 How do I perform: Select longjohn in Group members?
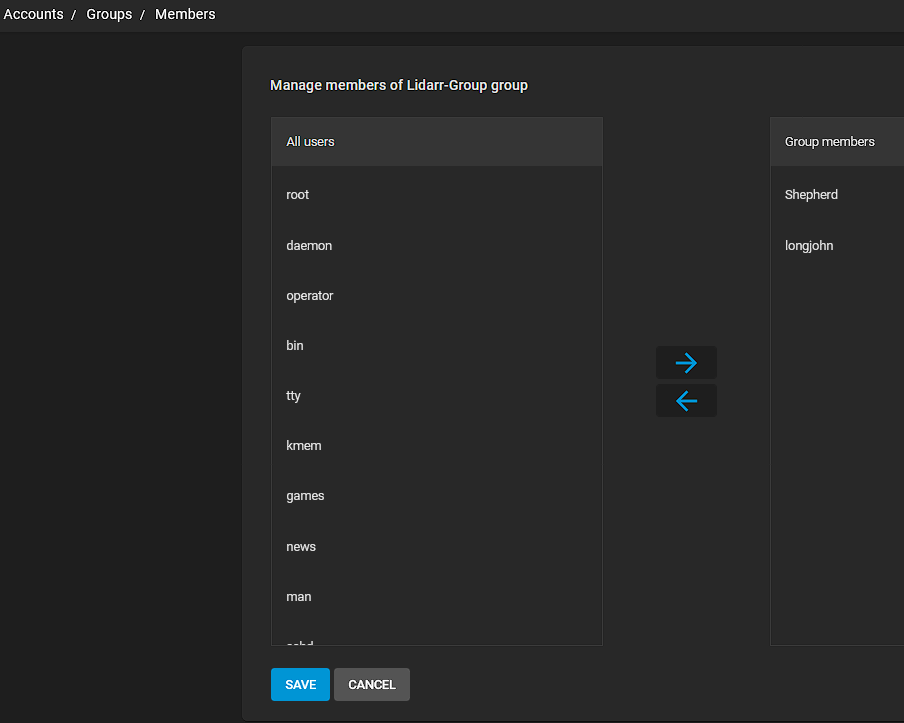pyautogui.click(x=837, y=246)
